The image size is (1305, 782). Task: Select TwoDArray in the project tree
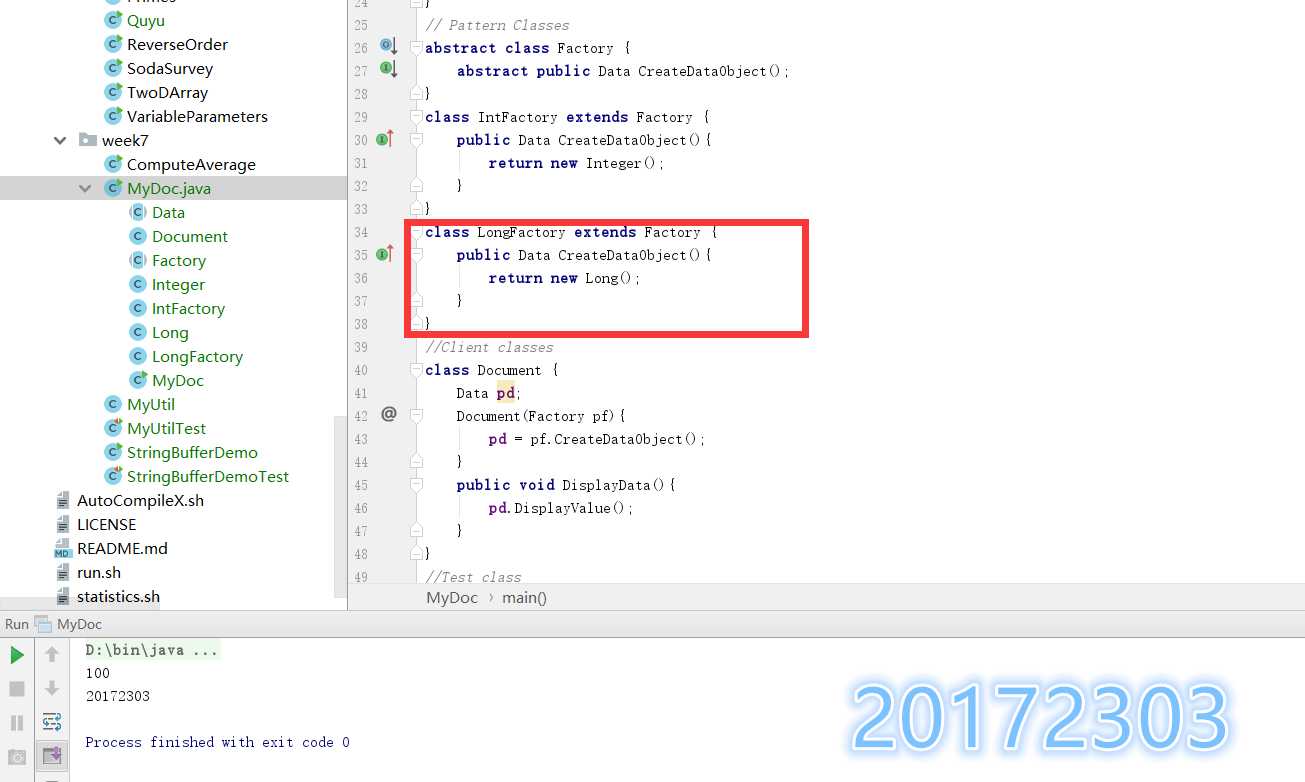point(167,92)
